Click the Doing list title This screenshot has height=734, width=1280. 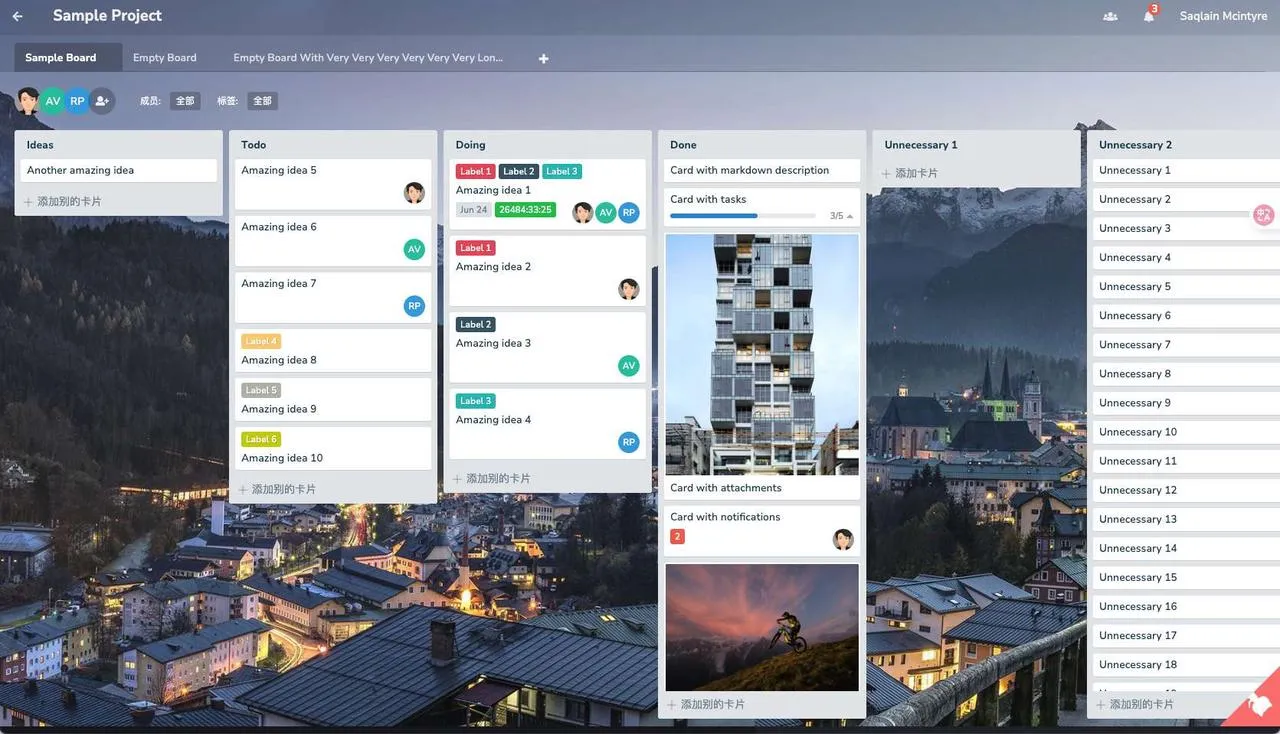(471, 145)
